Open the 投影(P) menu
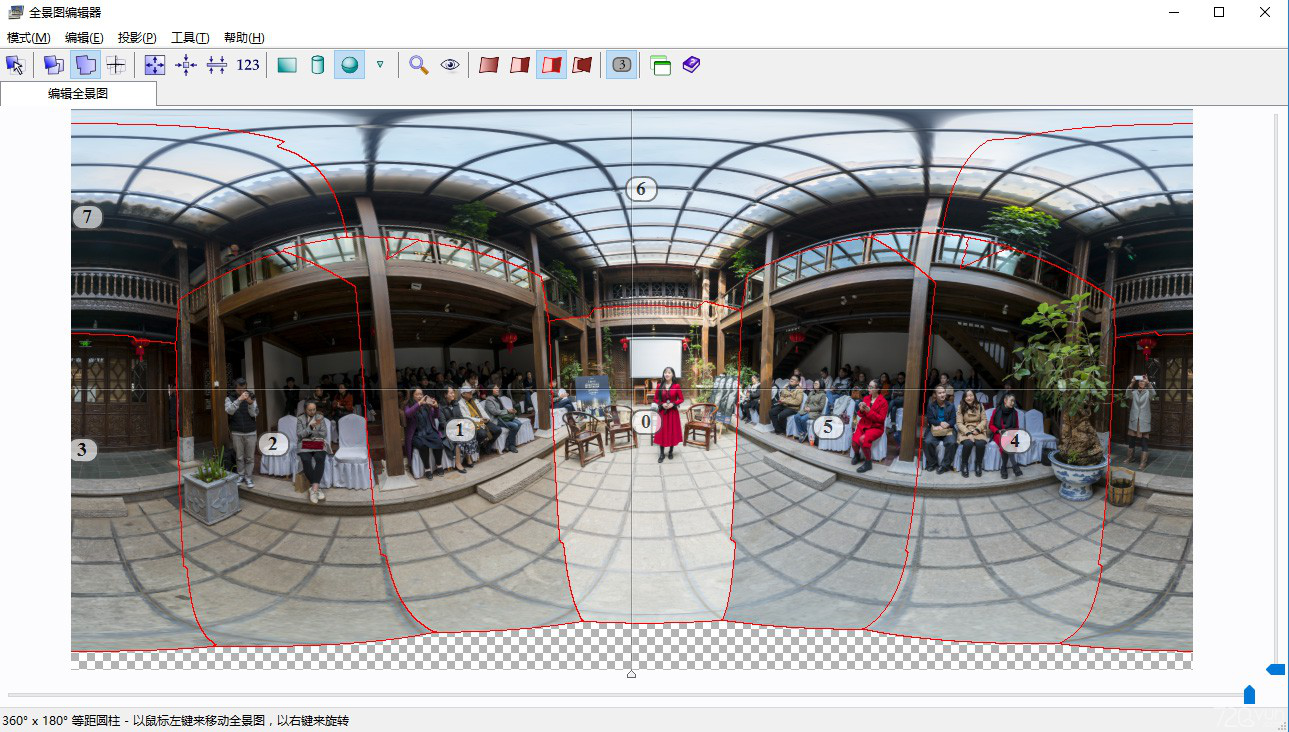Image resolution: width=1289 pixels, height=732 pixels. pyautogui.click(x=137, y=38)
